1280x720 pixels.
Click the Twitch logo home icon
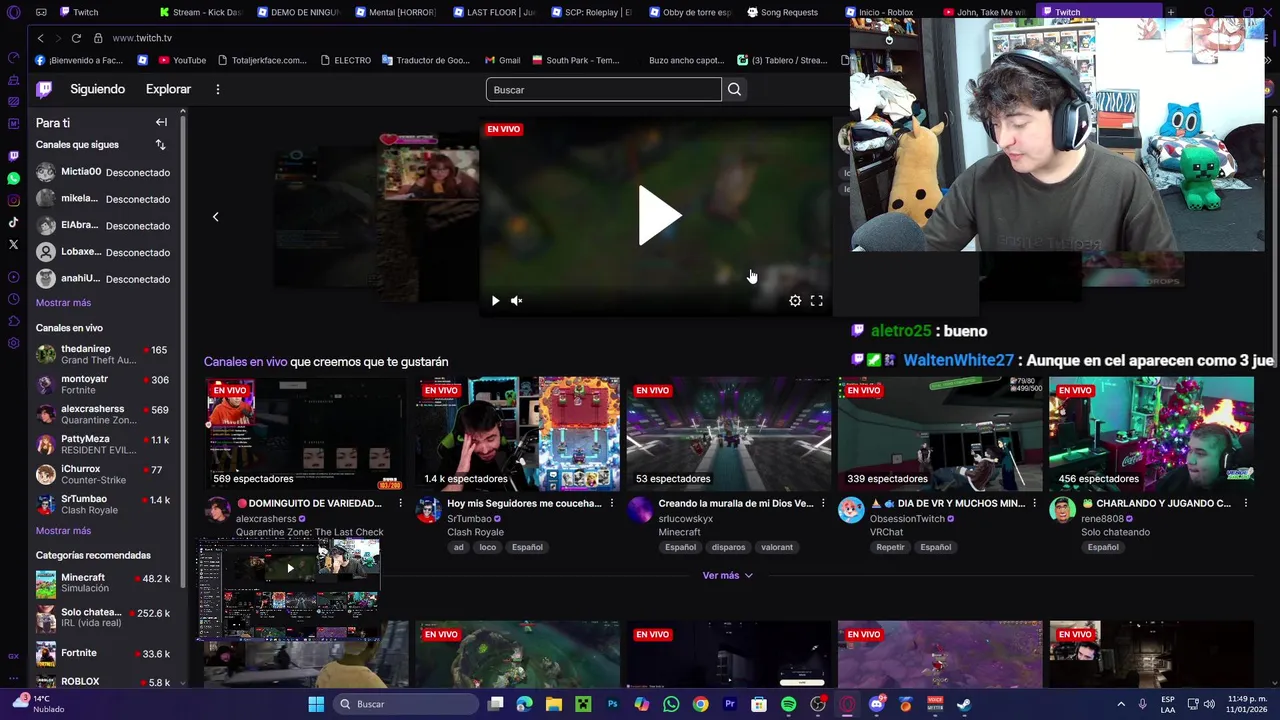pos(44,89)
